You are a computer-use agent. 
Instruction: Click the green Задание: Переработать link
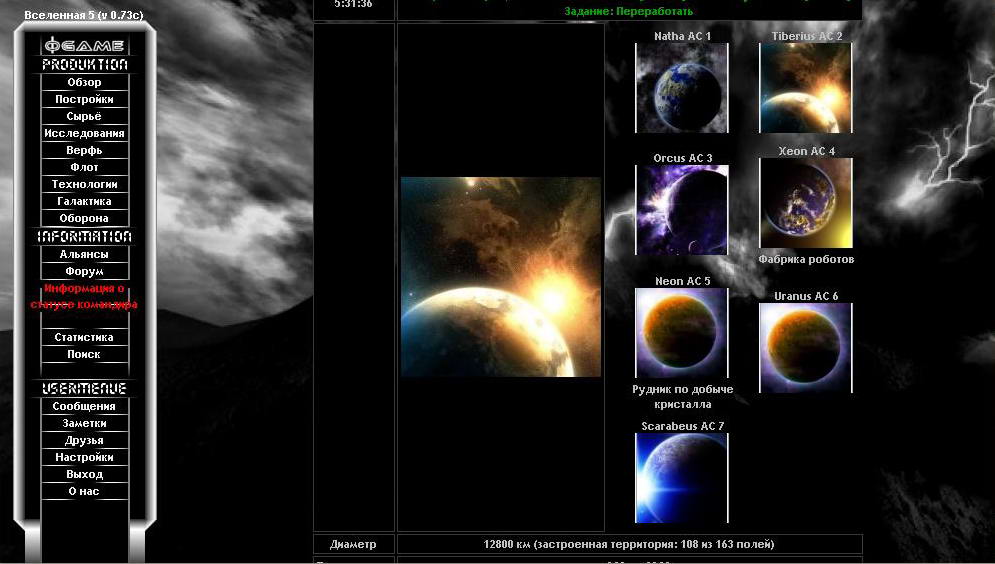(x=628, y=11)
